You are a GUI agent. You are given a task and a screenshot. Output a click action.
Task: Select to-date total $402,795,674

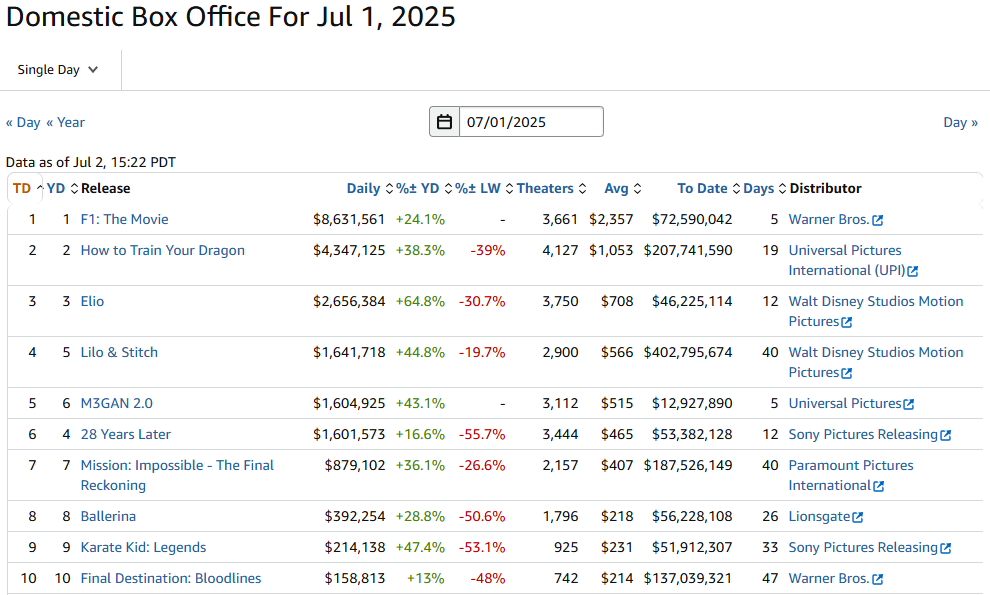(688, 352)
